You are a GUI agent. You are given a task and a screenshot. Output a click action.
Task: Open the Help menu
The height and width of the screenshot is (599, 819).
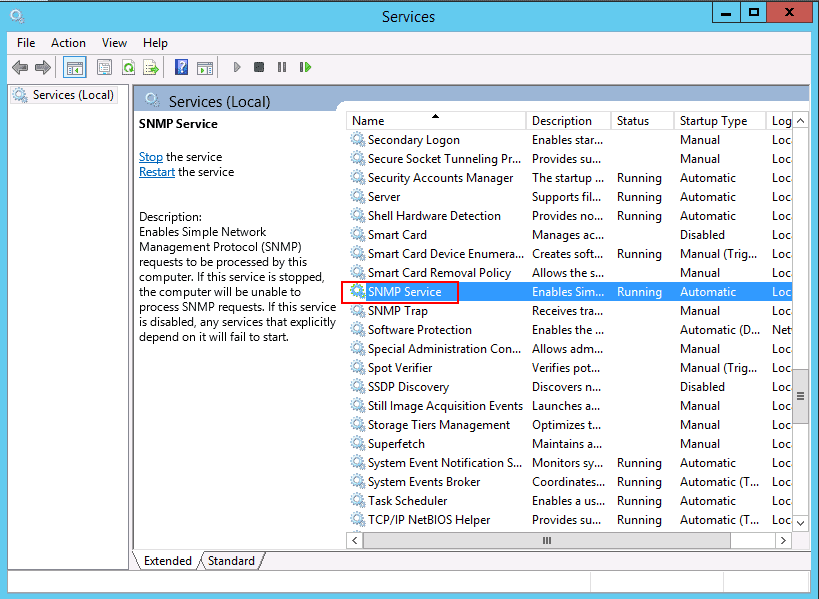(155, 43)
